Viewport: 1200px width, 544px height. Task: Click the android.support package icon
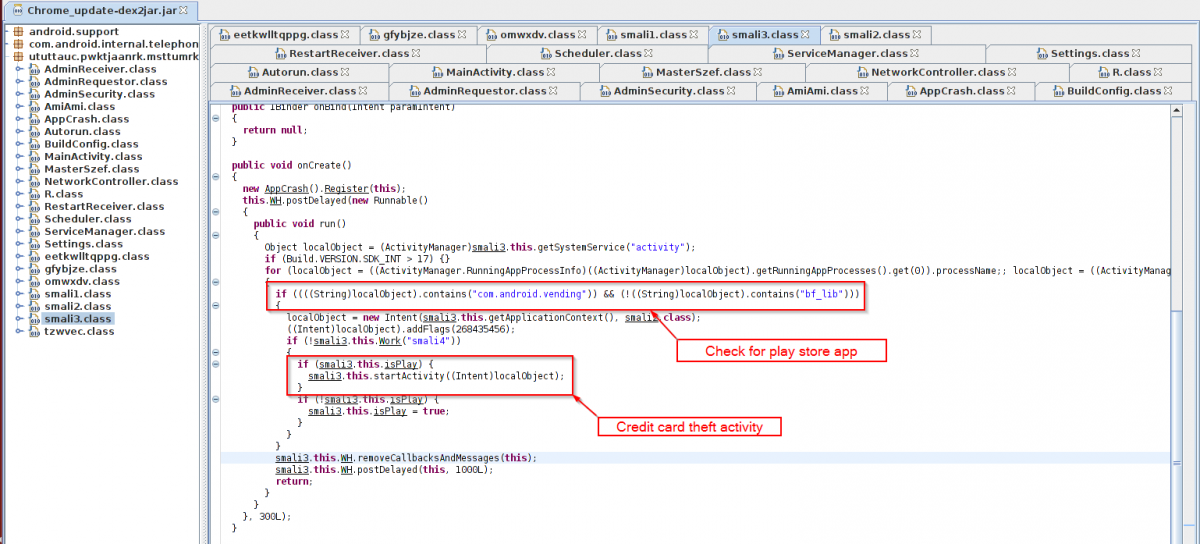point(19,31)
